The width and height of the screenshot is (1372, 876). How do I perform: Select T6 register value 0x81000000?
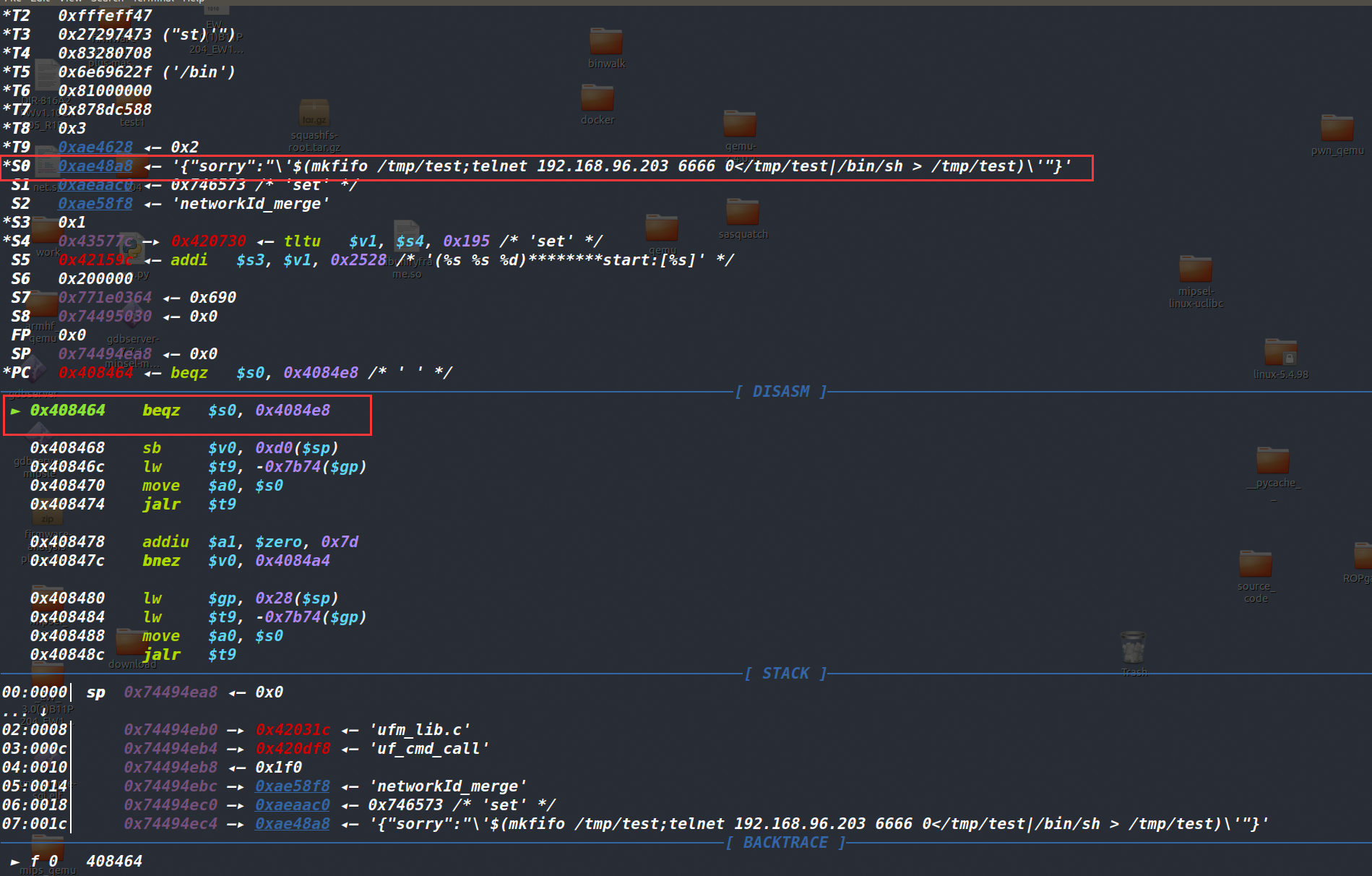click(105, 91)
